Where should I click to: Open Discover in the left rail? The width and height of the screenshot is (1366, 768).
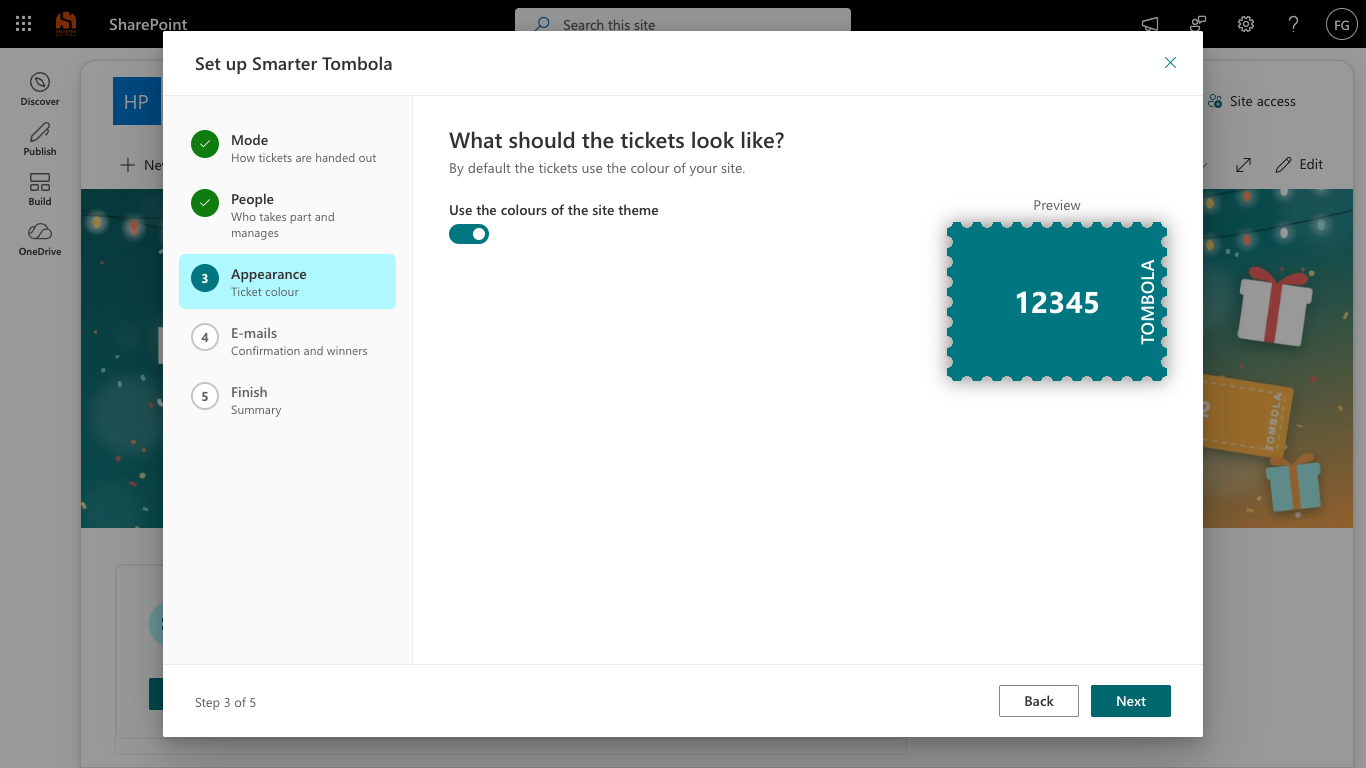pyautogui.click(x=40, y=89)
